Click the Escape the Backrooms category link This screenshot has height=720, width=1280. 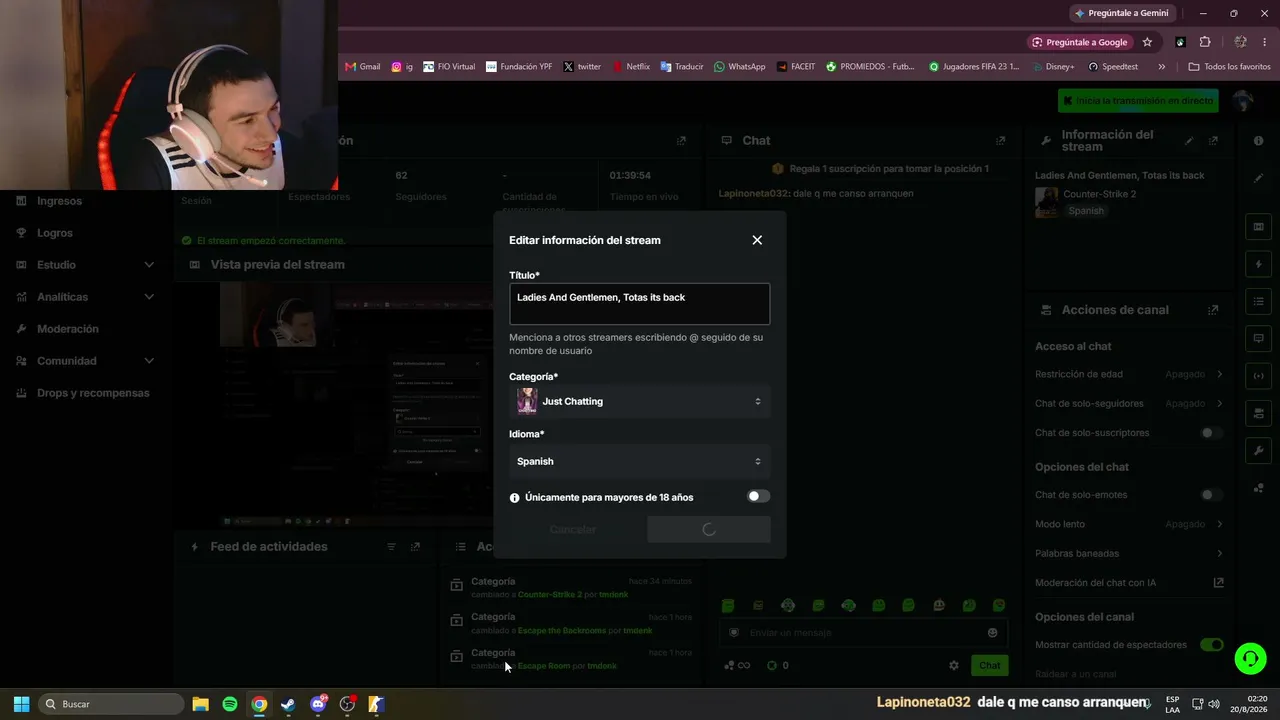pos(561,631)
